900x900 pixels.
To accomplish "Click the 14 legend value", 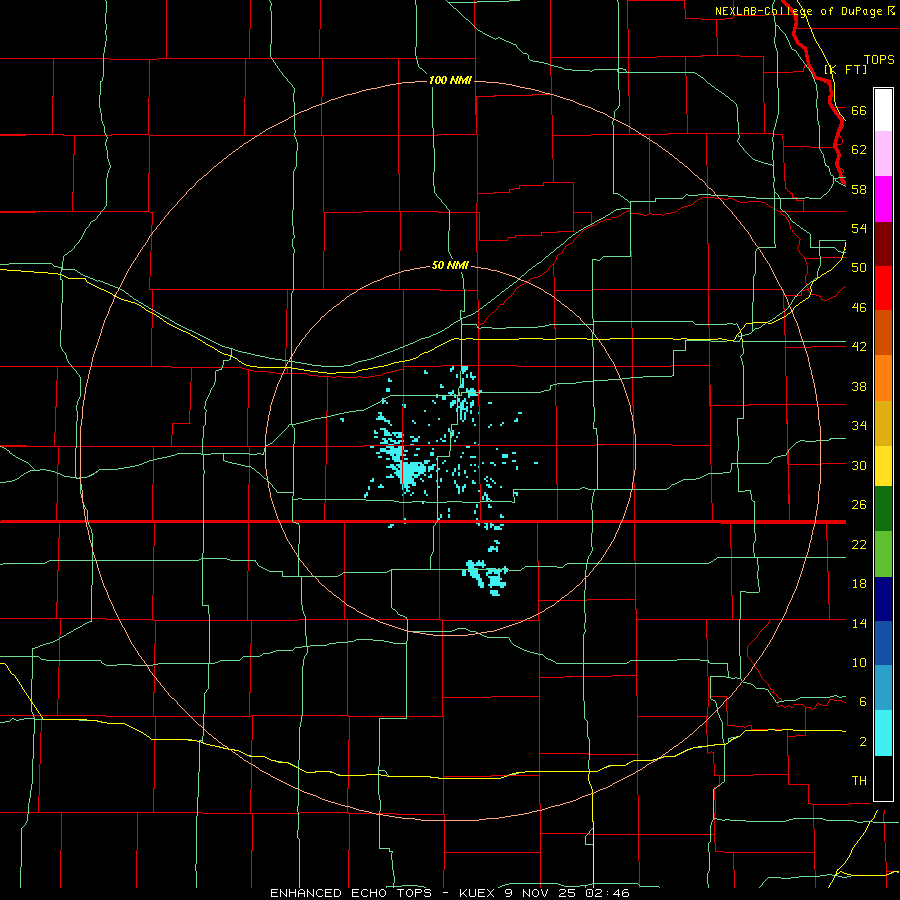I will [859, 623].
